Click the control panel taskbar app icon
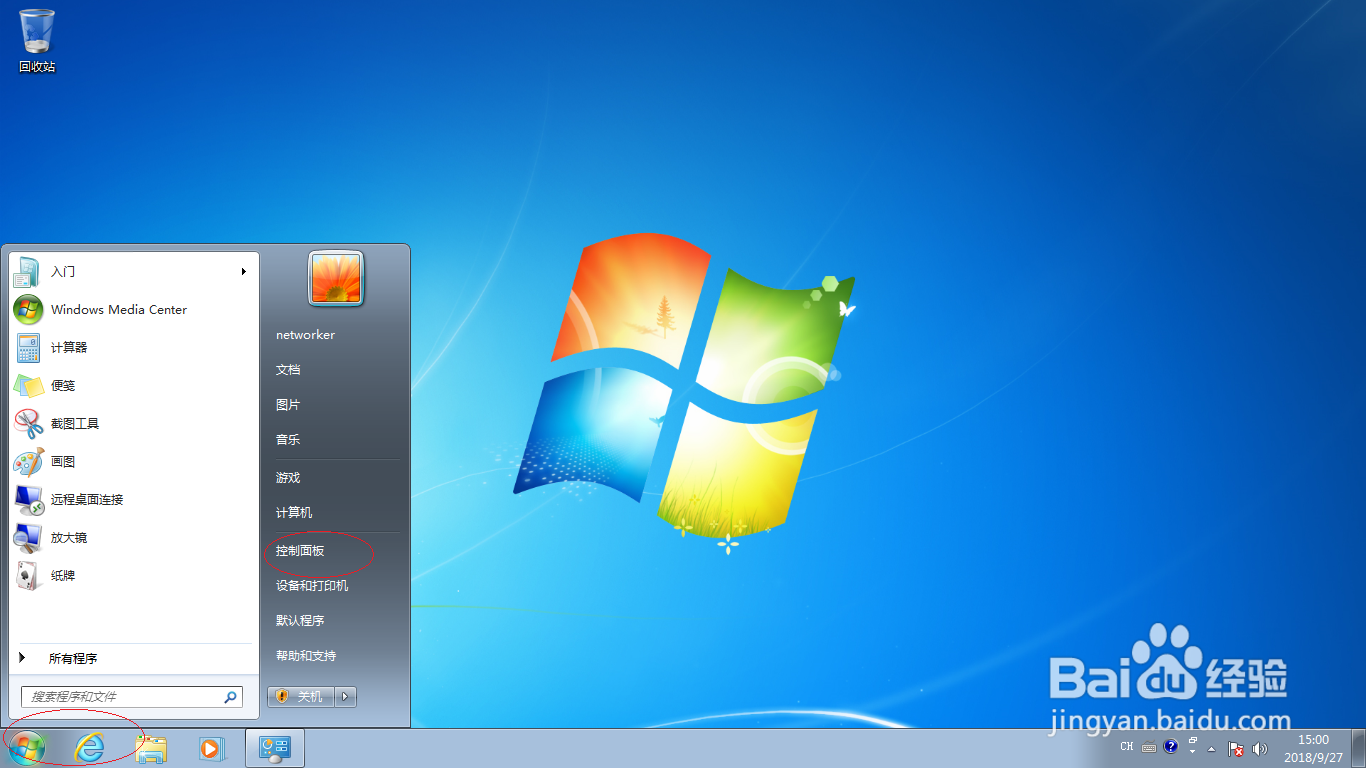The image size is (1366, 768). click(x=274, y=748)
